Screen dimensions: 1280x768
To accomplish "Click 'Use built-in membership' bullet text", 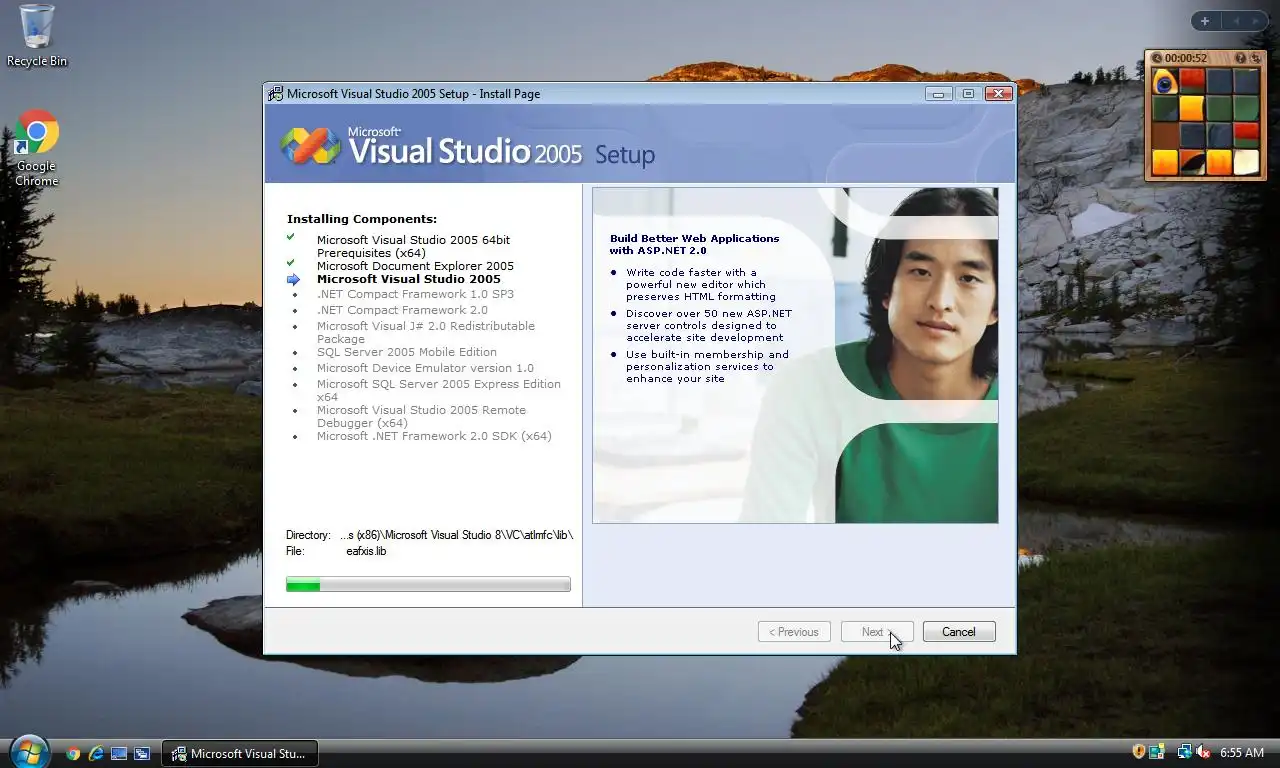I will 707,366.
